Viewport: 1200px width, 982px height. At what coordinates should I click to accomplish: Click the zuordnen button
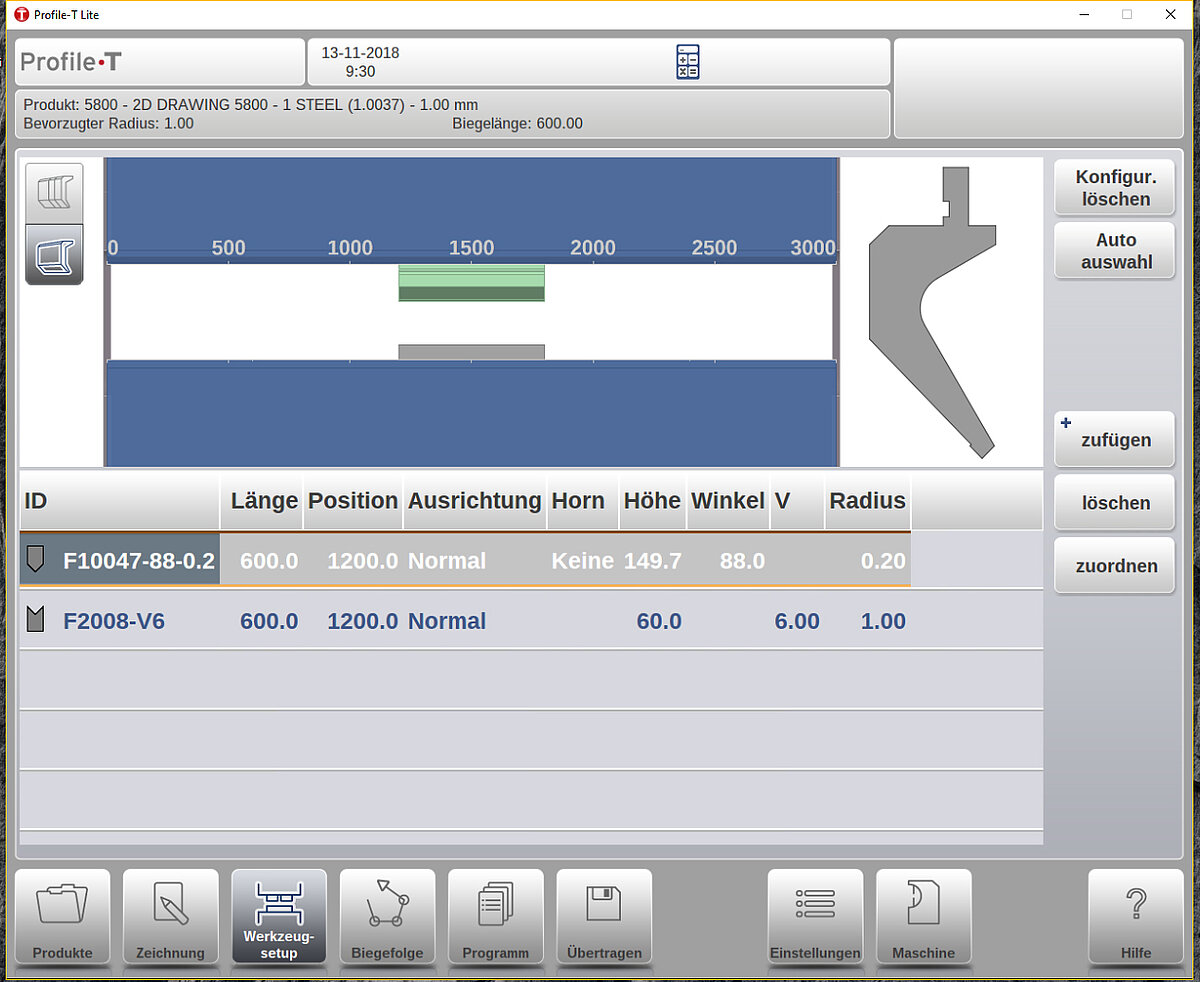(x=1114, y=566)
